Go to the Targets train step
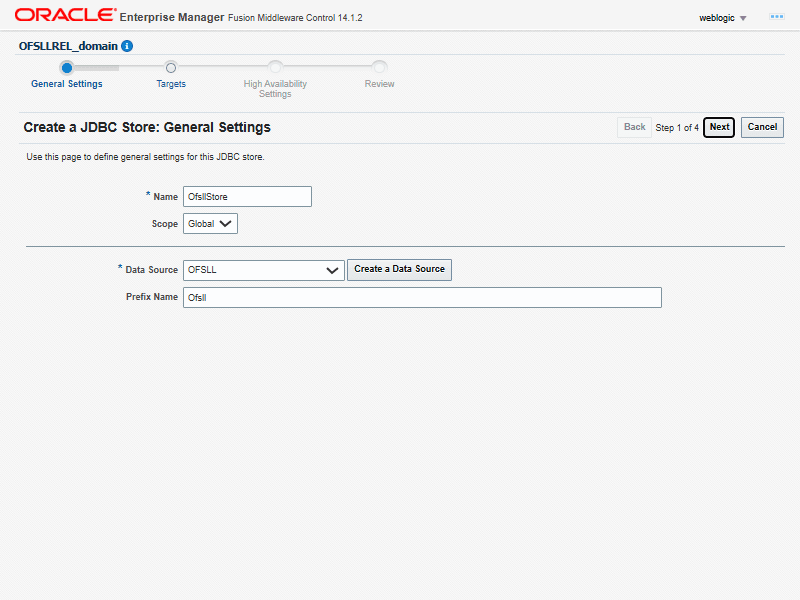Viewport: 800px width, 600px height. [x=171, y=84]
